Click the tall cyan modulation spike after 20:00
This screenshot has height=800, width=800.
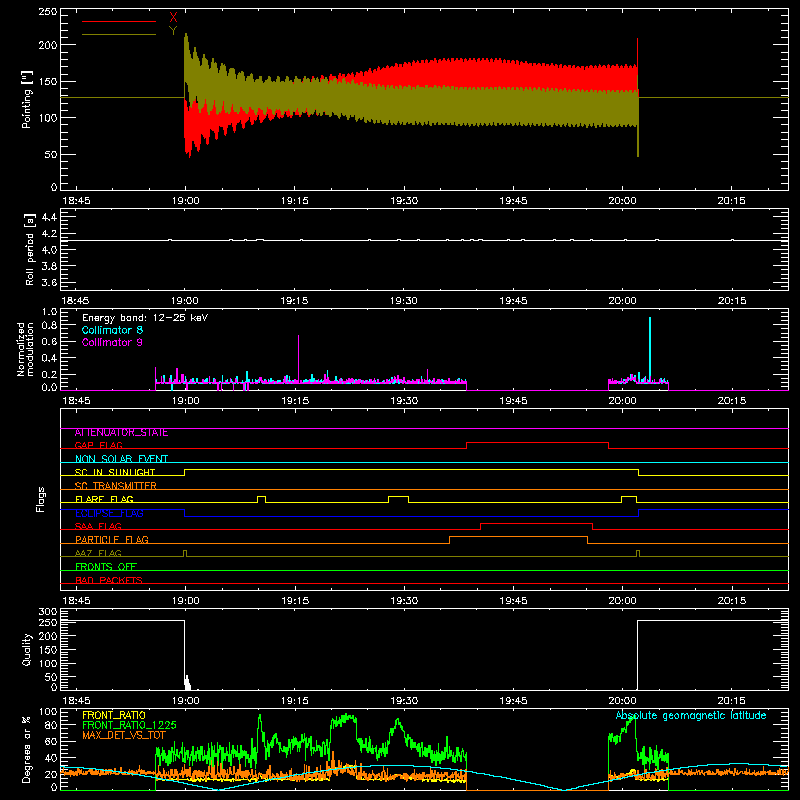click(649, 348)
